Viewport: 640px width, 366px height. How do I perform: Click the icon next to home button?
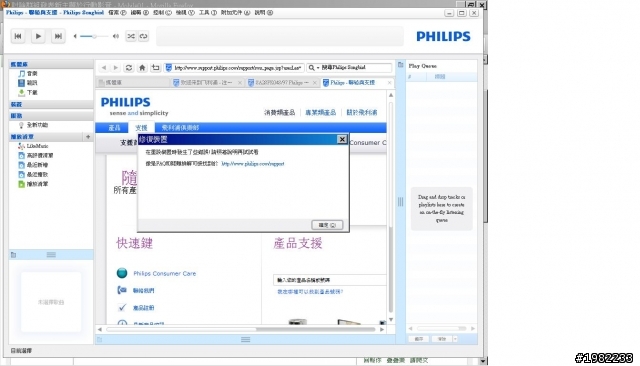point(156,68)
